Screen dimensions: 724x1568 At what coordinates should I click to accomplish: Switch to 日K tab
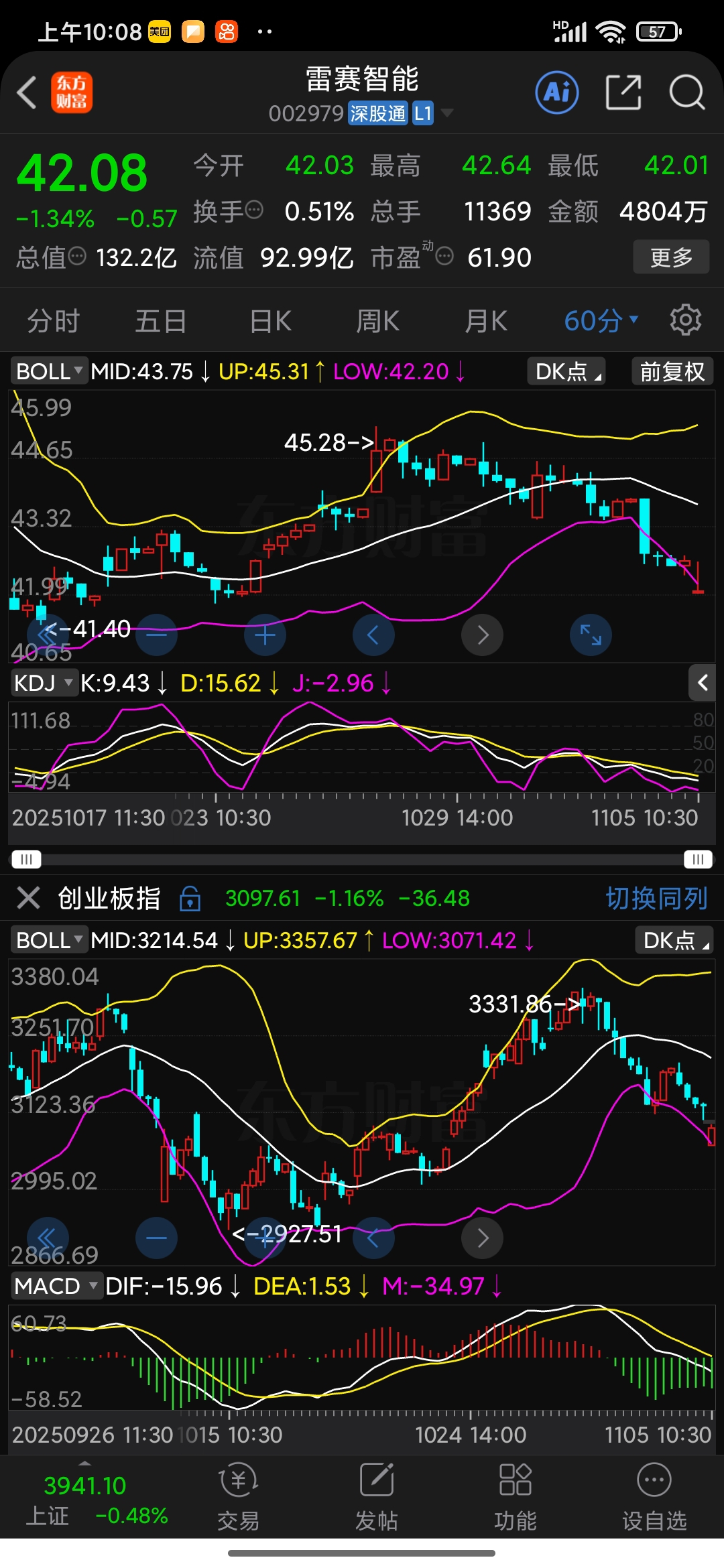[x=270, y=321]
